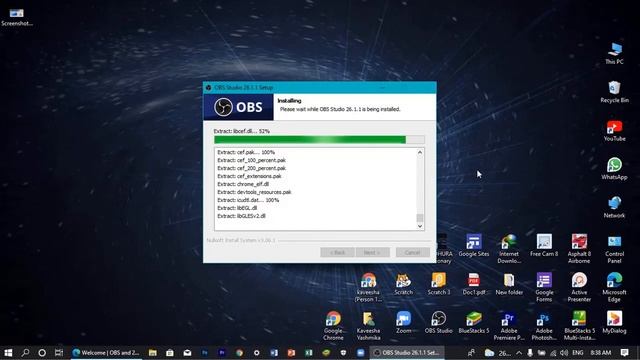Open kaveesha (Person 1) Chrome shortcut
Viewport: 640px width, 360px height.
tap(368, 287)
